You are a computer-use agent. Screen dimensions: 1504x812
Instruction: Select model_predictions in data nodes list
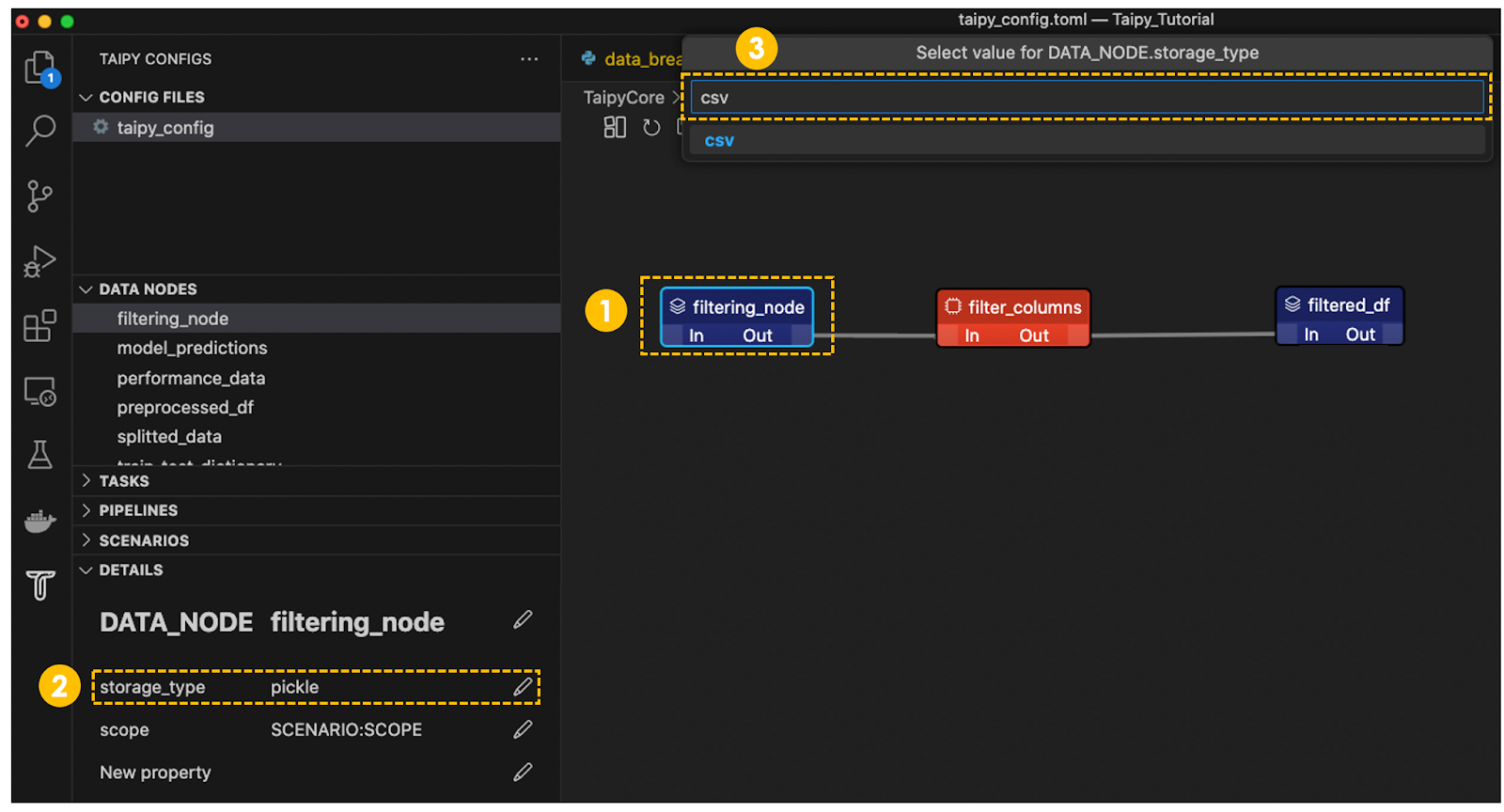(x=192, y=348)
